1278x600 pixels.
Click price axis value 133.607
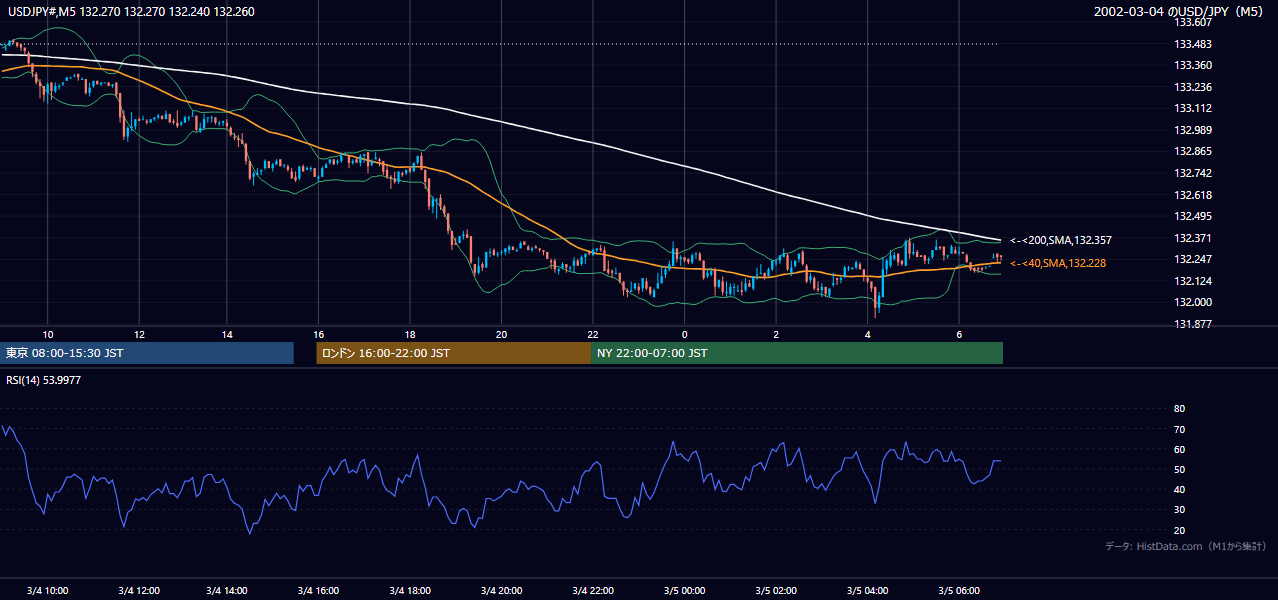coord(1191,22)
